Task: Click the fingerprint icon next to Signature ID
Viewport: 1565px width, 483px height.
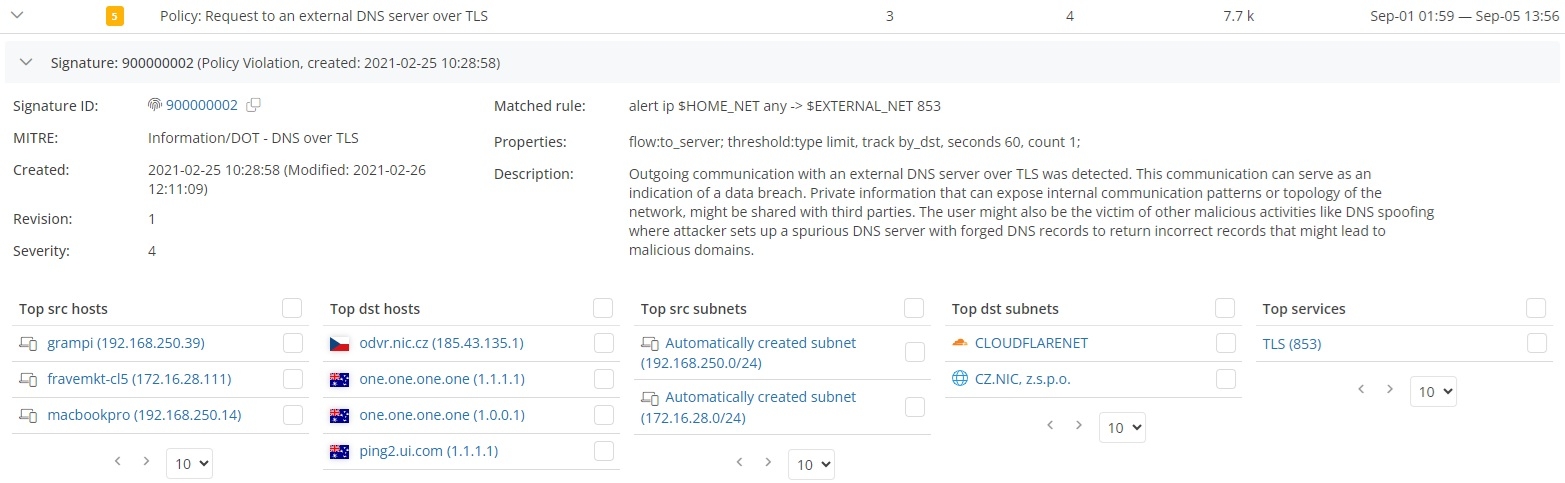Action: point(155,105)
